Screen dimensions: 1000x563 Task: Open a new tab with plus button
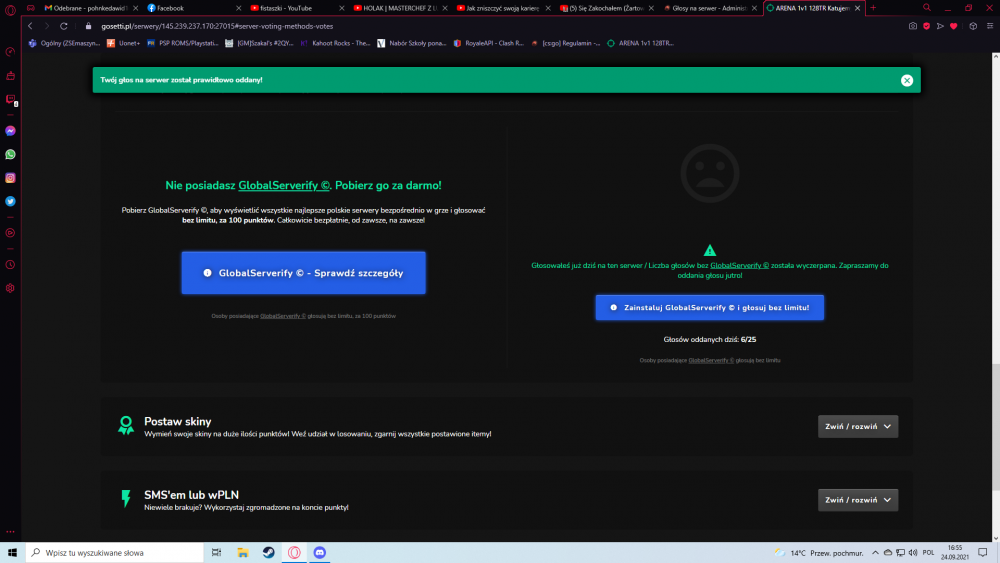pyautogui.click(x=873, y=8)
